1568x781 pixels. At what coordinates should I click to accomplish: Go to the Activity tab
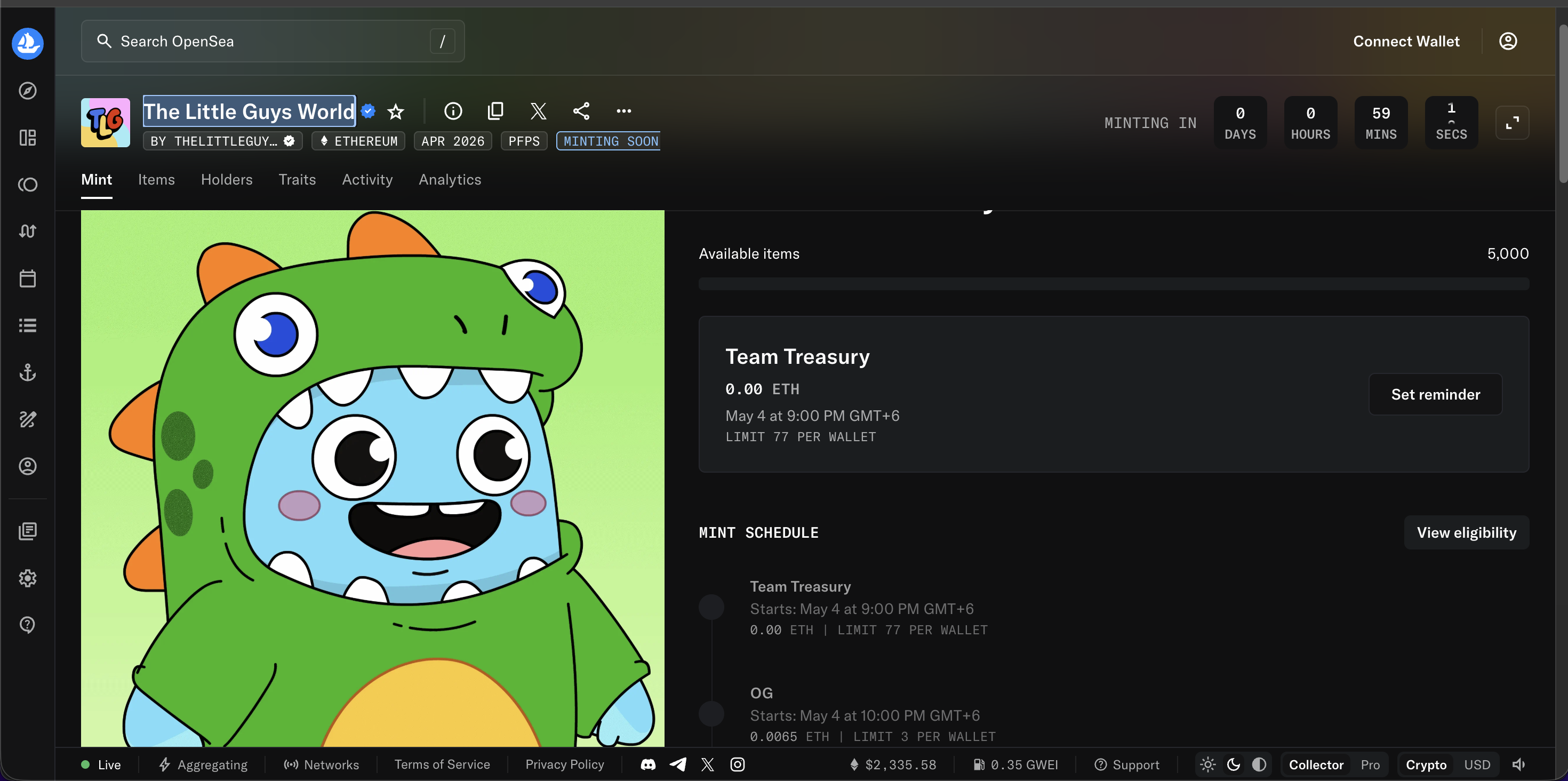pos(367,180)
